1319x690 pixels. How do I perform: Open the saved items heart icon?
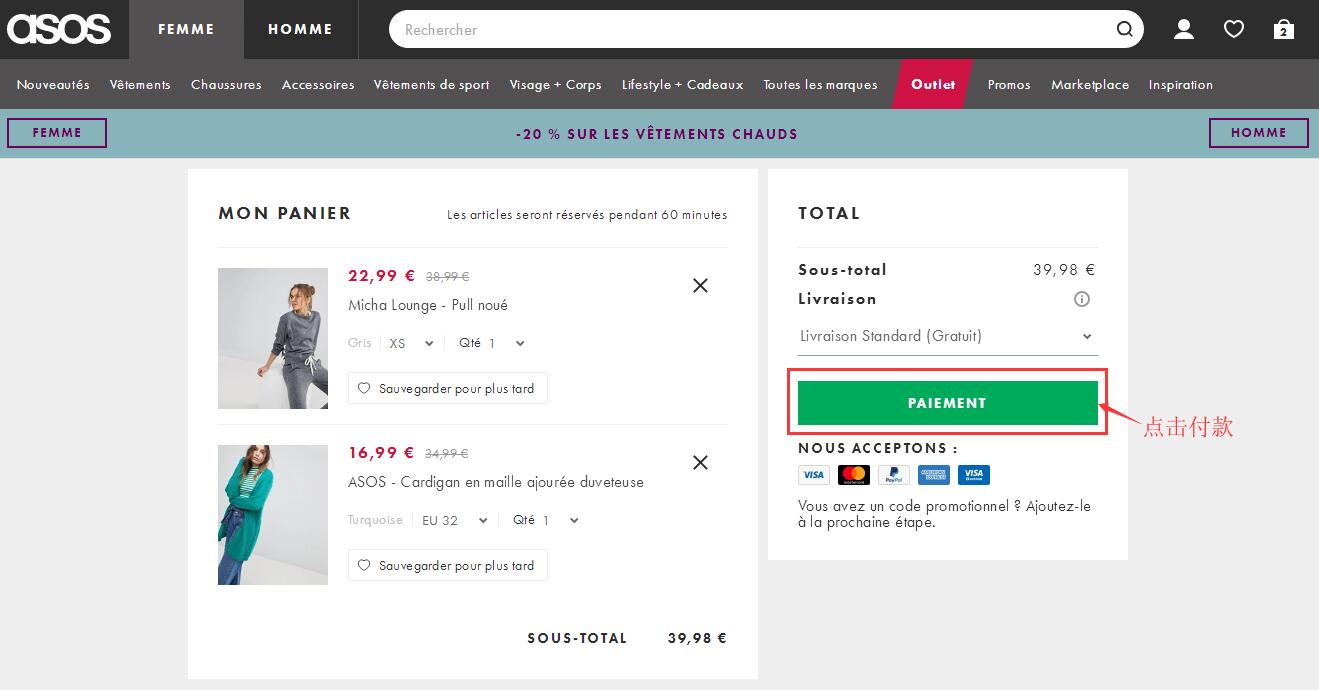1234,29
